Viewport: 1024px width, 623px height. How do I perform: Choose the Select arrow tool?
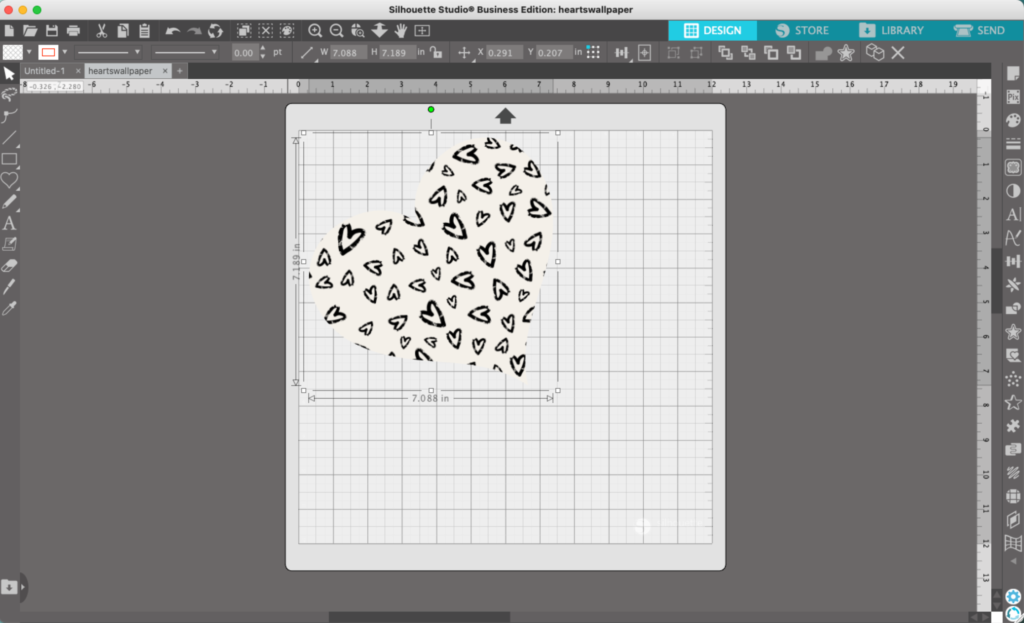[9, 74]
